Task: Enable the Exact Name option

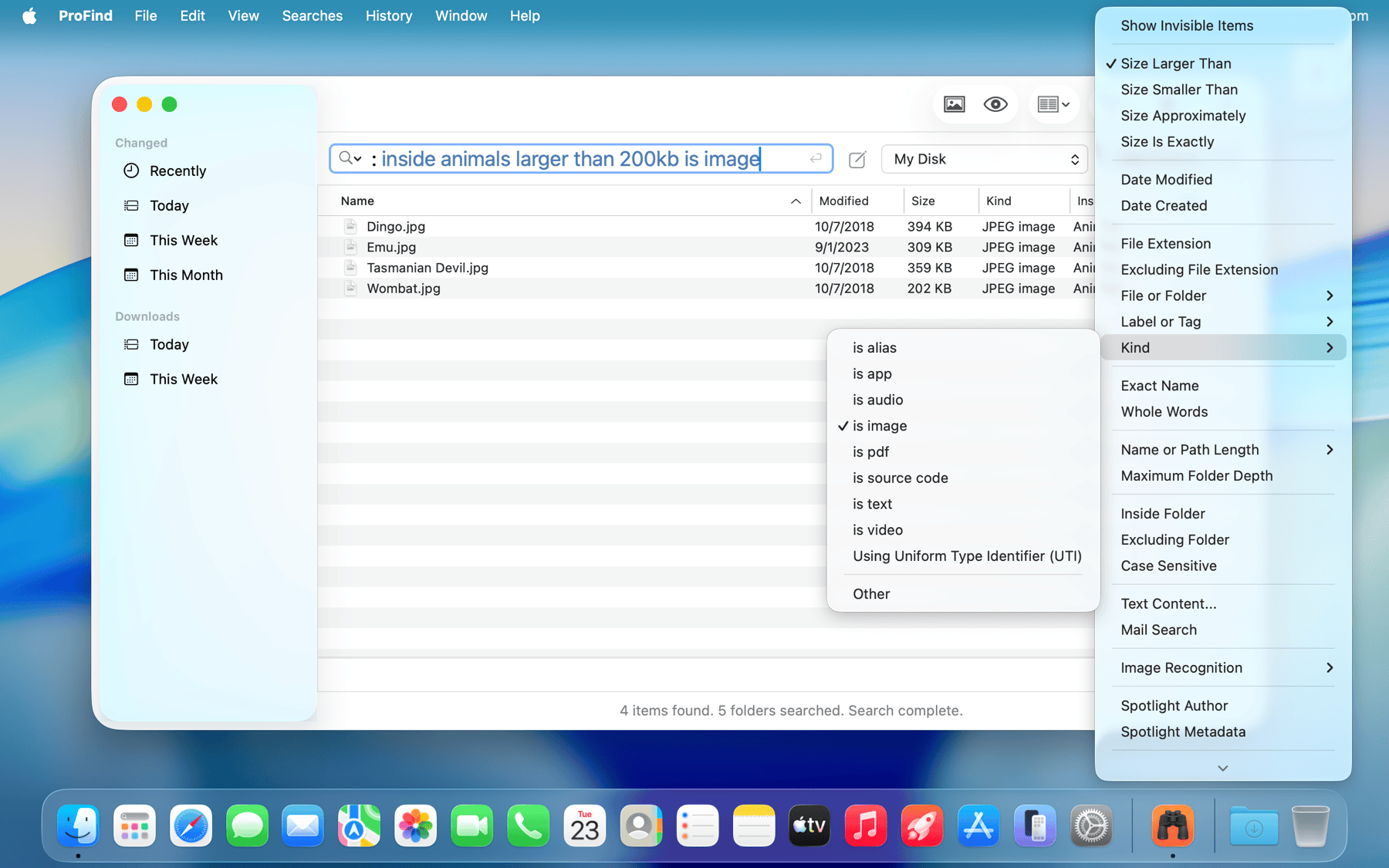Action: coord(1223,386)
